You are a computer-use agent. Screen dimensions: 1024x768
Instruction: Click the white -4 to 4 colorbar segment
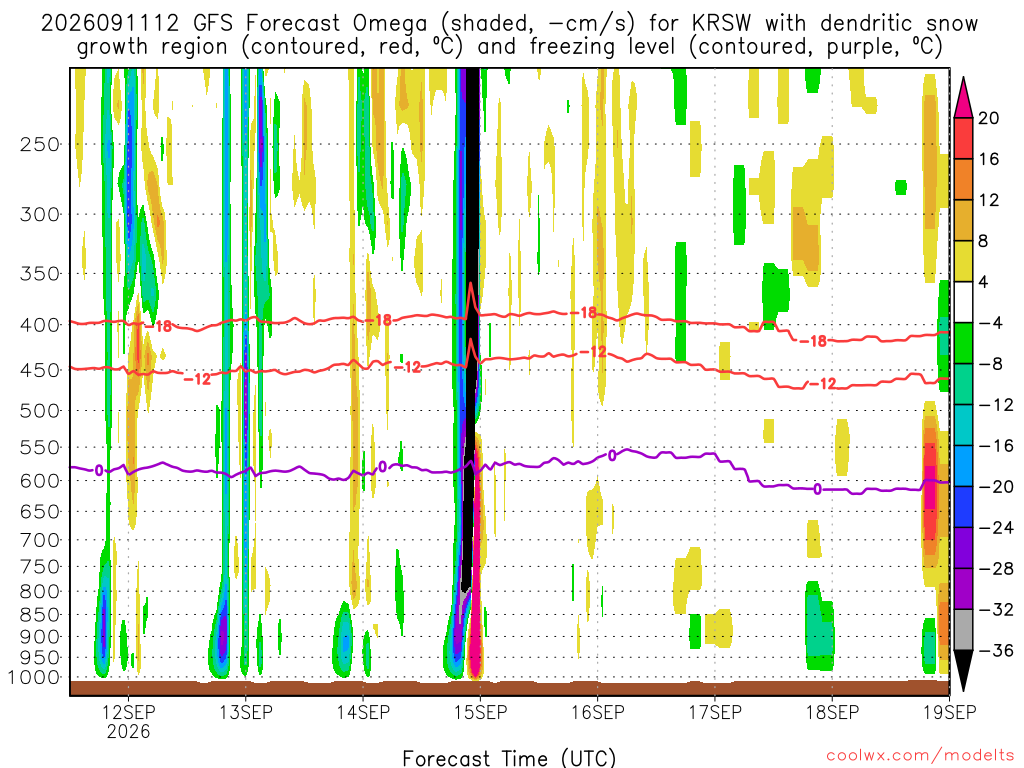point(963,302)
